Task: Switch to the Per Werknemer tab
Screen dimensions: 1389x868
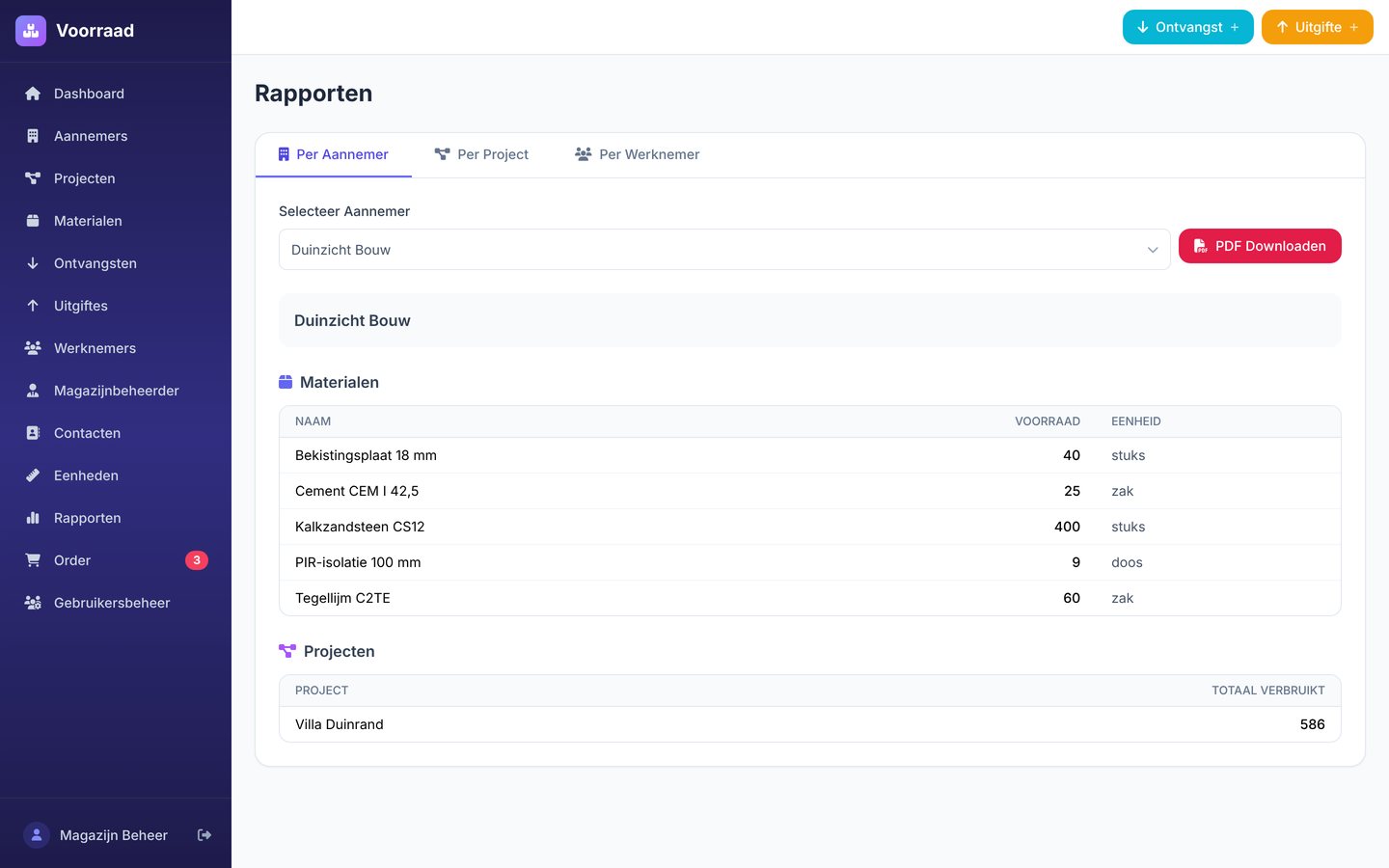Action: point(637,154)
